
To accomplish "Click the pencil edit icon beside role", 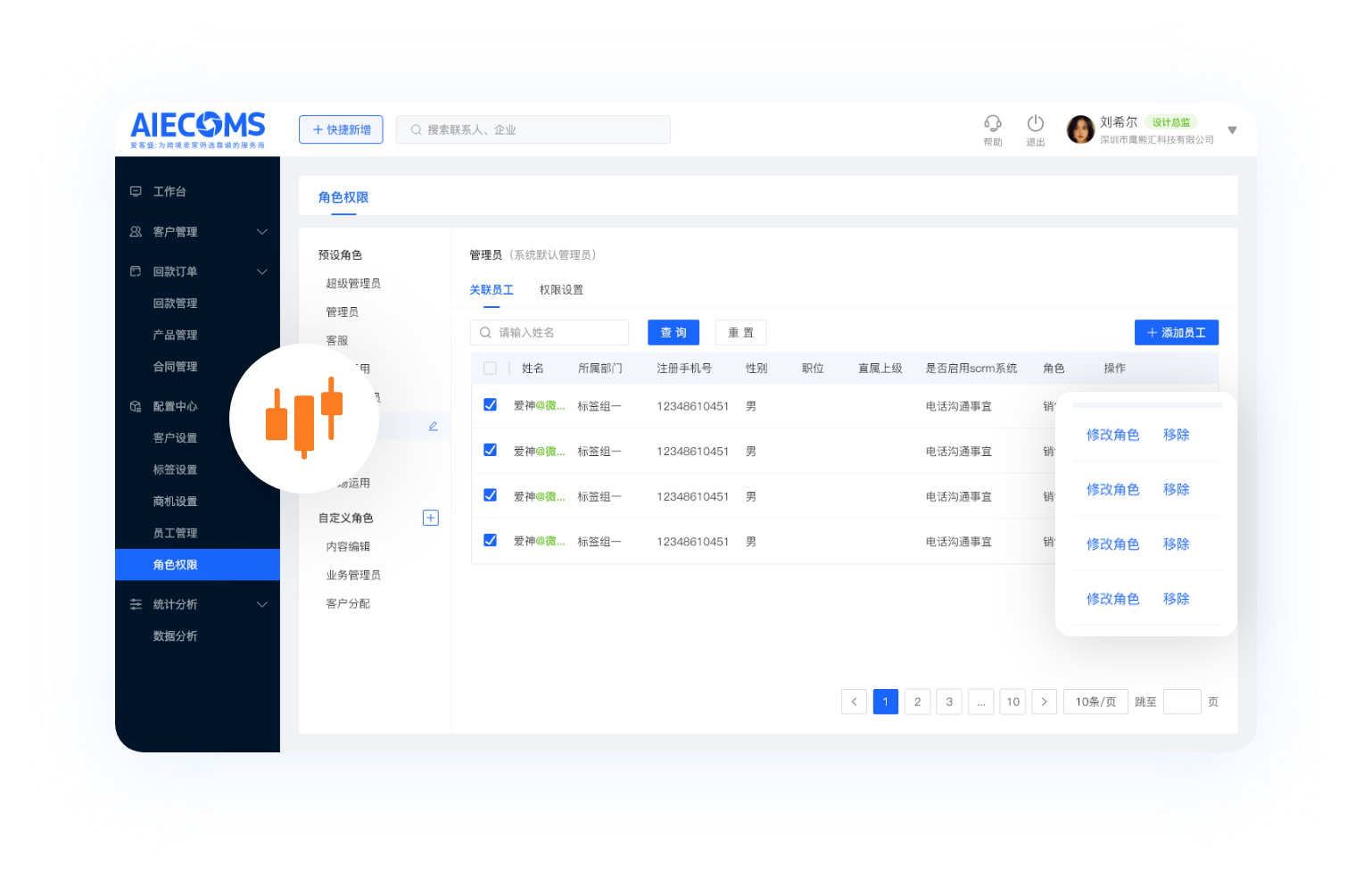I will point(433,427).
